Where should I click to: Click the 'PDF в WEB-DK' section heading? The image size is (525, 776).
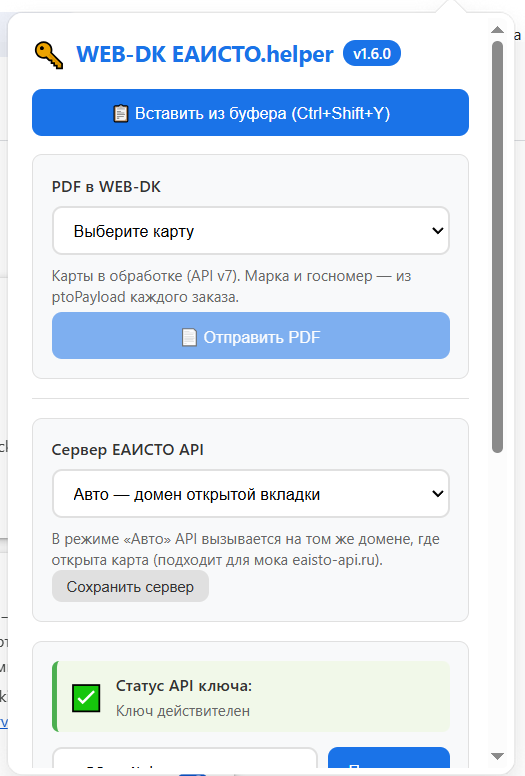click(x=106, y=187)
